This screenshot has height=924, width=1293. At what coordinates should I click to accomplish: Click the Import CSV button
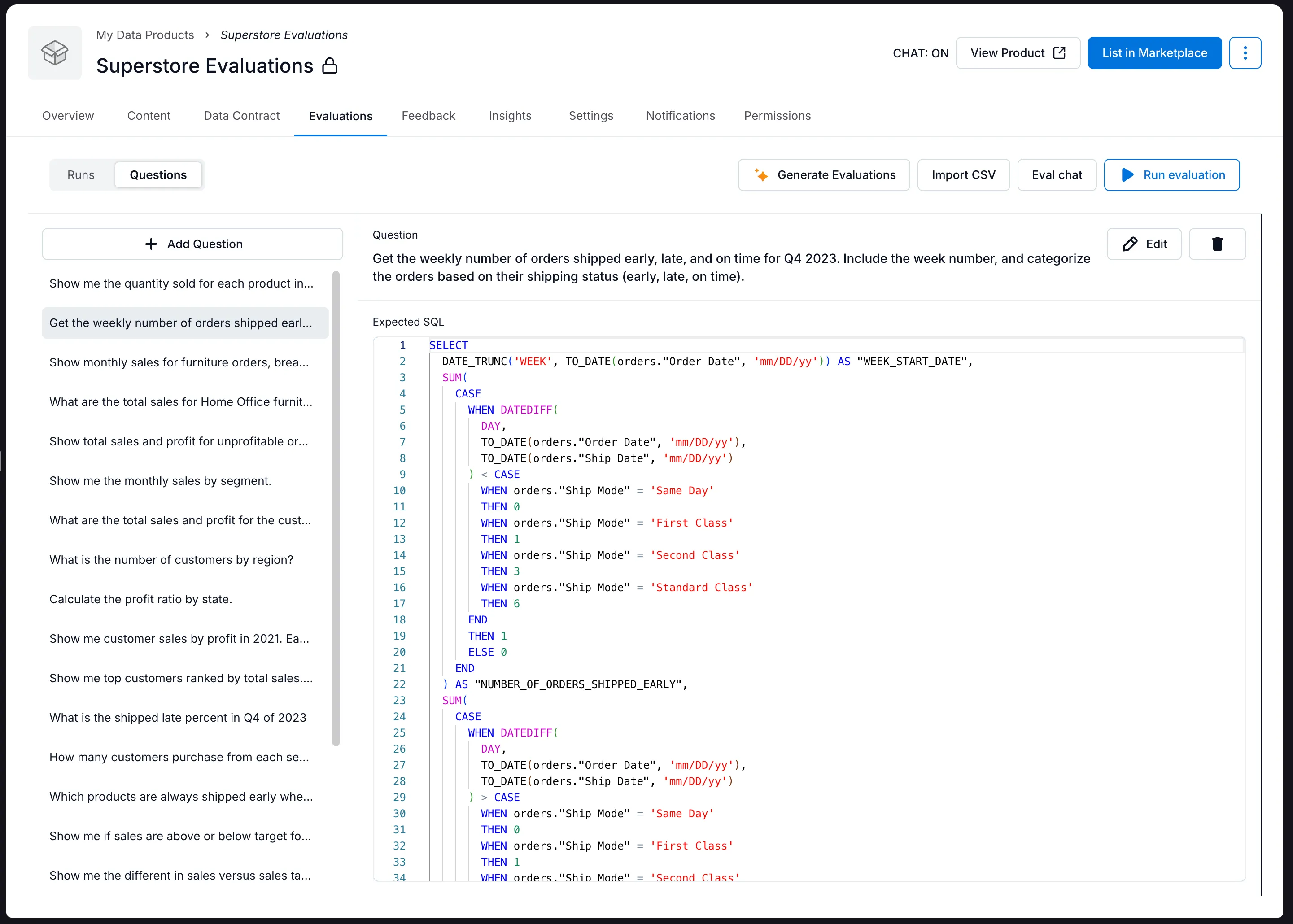point(964,174)
